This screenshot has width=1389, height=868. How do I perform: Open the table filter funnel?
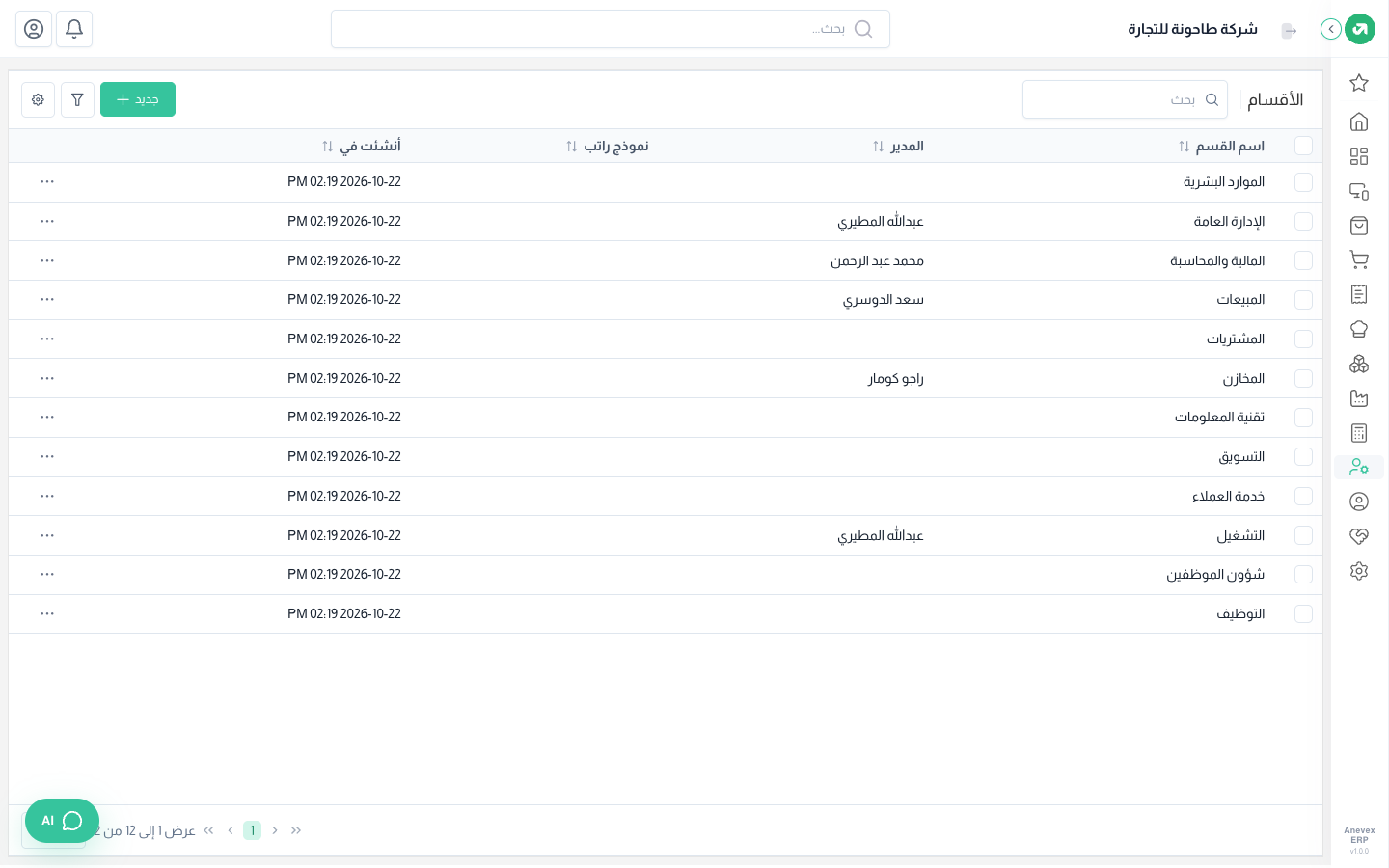77,99
